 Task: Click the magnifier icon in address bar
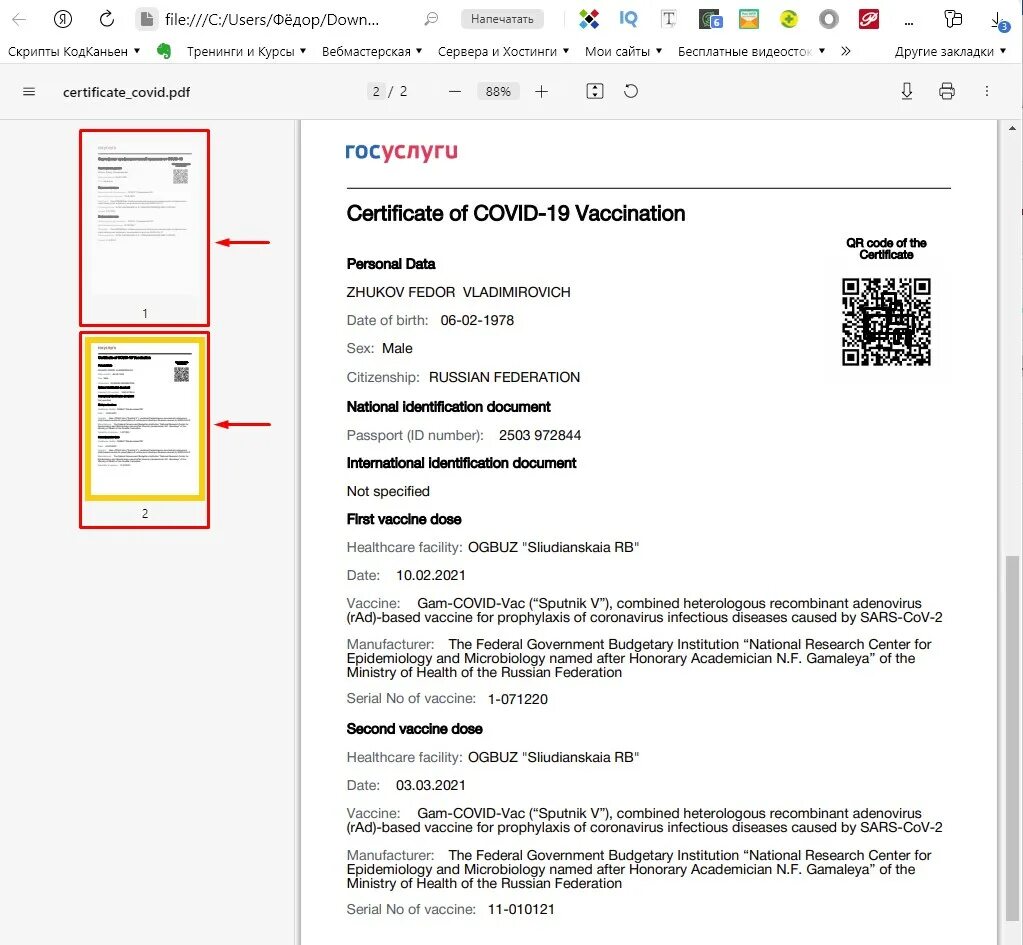[x=431, y=19]
